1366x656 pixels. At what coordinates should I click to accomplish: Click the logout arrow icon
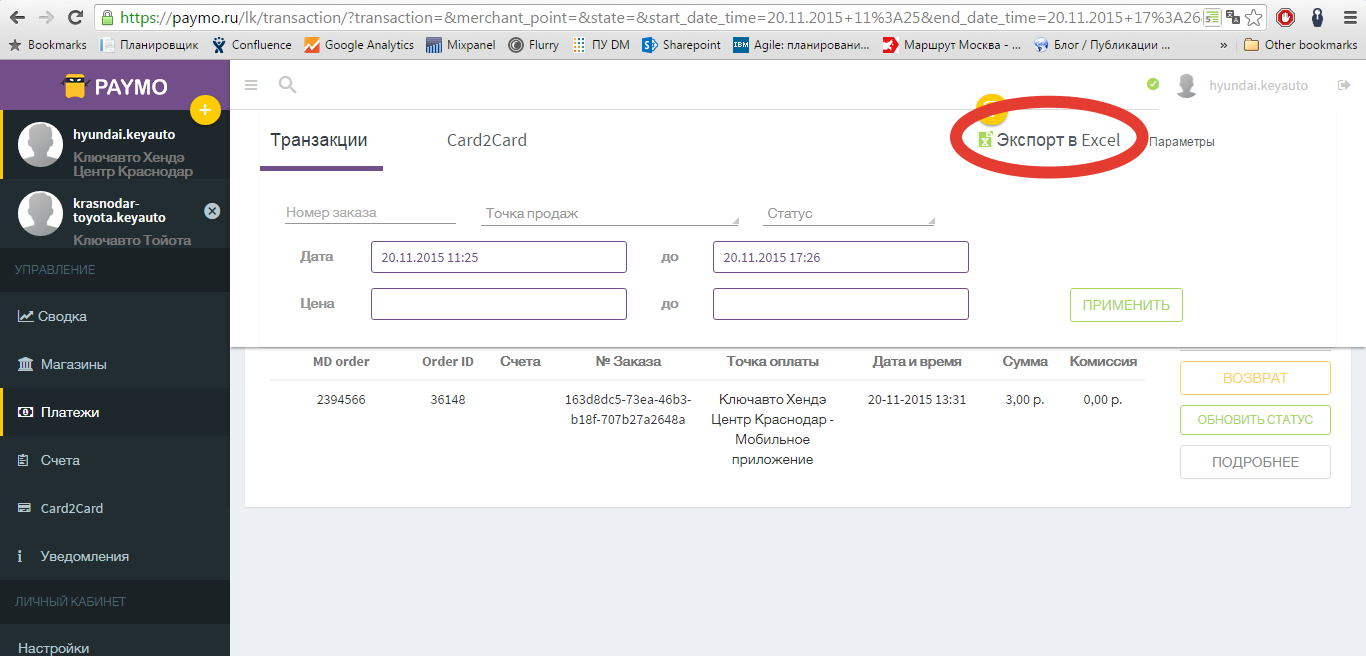[1344, 85]
